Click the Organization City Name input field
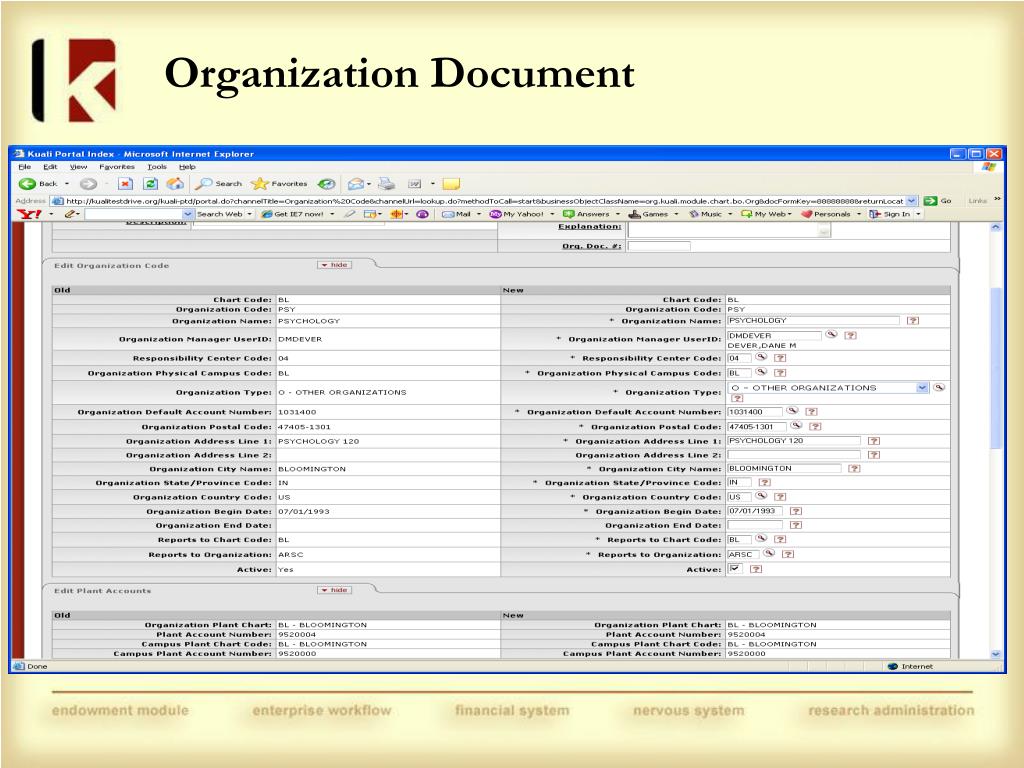This screenshot has height=768, width=1024. [784, 468]
